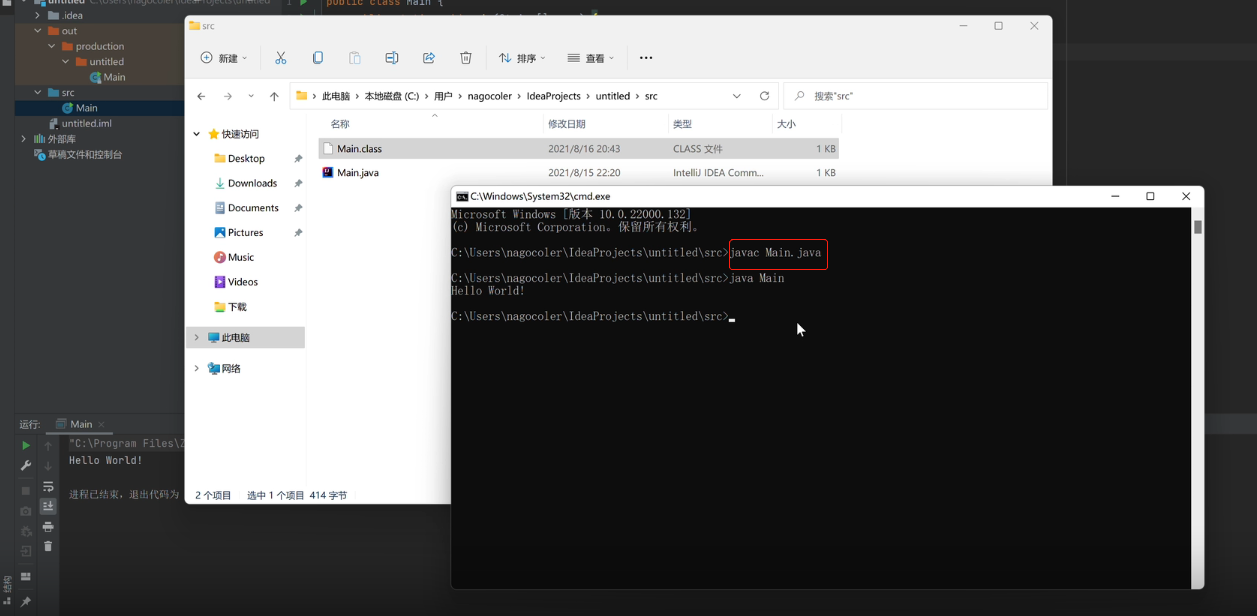Select untitled.iml in project tree
The width and height of the screenshot is (1257, 616).
tap(80, 124)
